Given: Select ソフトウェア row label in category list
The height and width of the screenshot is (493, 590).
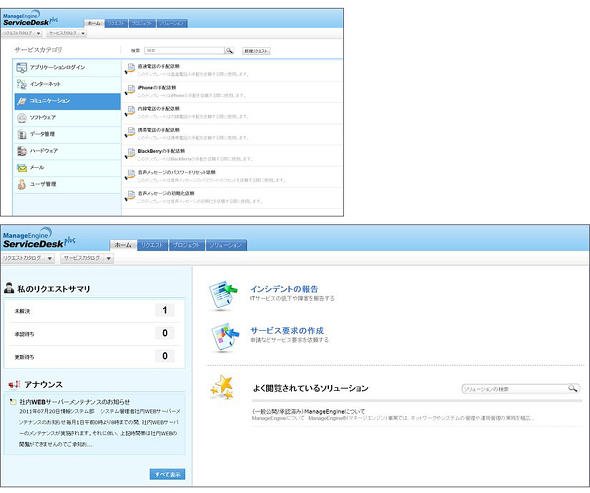Looking at the screenshot, I should tap(43, 117).
